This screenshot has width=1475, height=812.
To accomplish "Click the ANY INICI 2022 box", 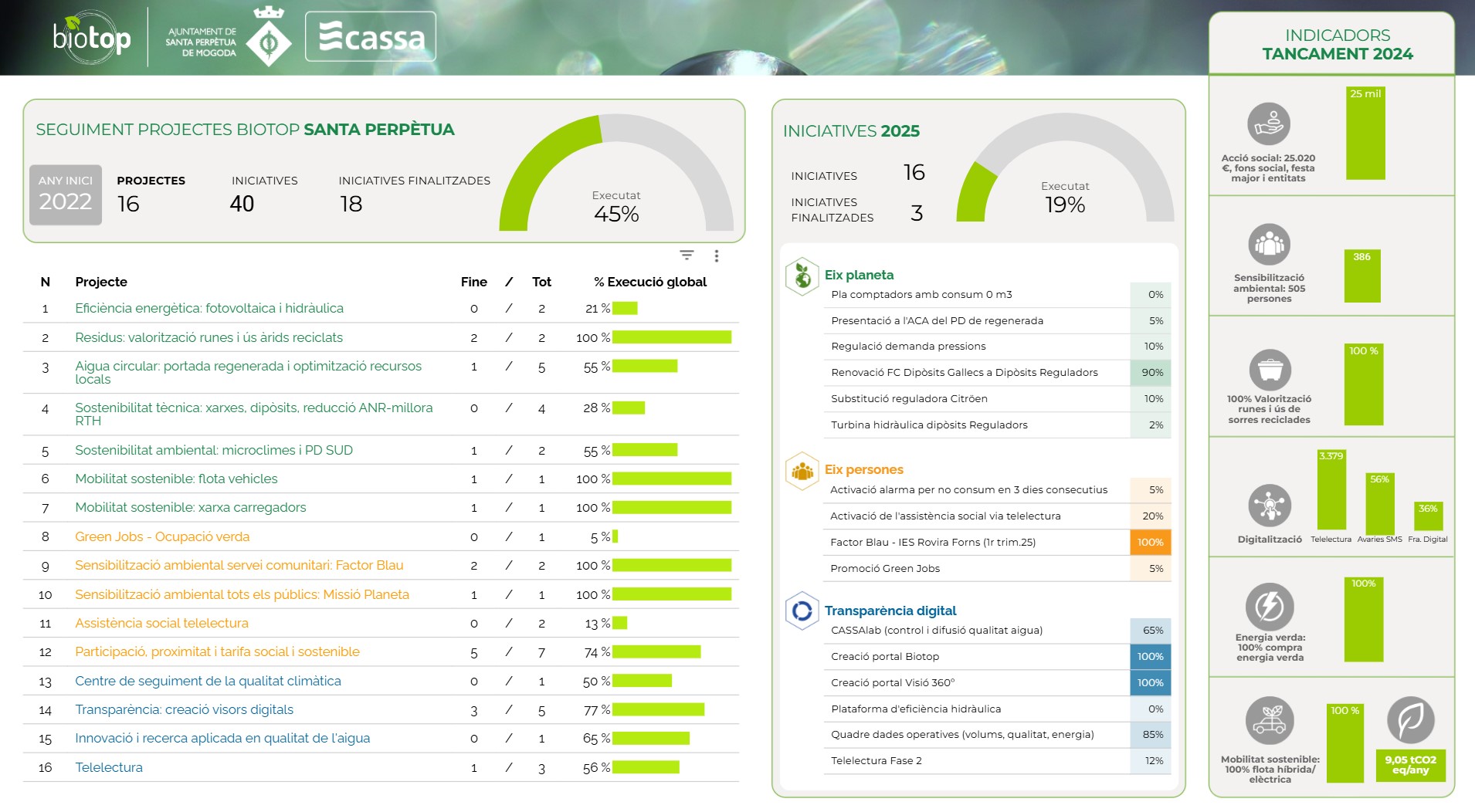I will point(66,195).
